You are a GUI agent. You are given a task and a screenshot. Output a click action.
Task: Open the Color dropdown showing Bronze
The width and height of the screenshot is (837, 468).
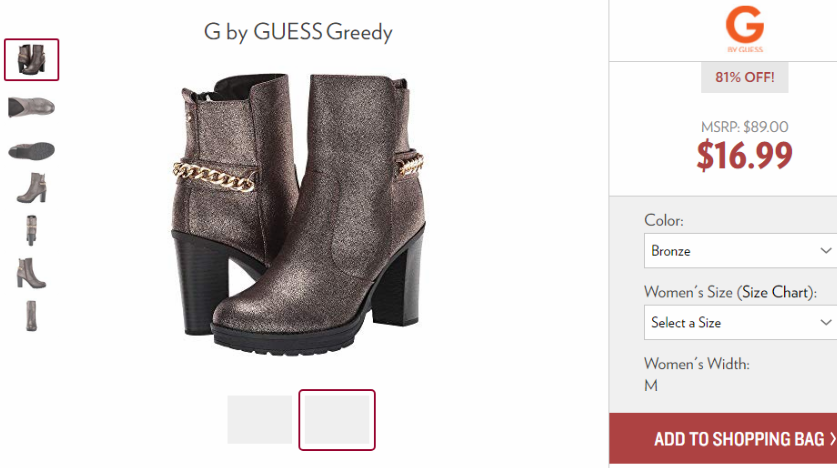coord(740,251)
